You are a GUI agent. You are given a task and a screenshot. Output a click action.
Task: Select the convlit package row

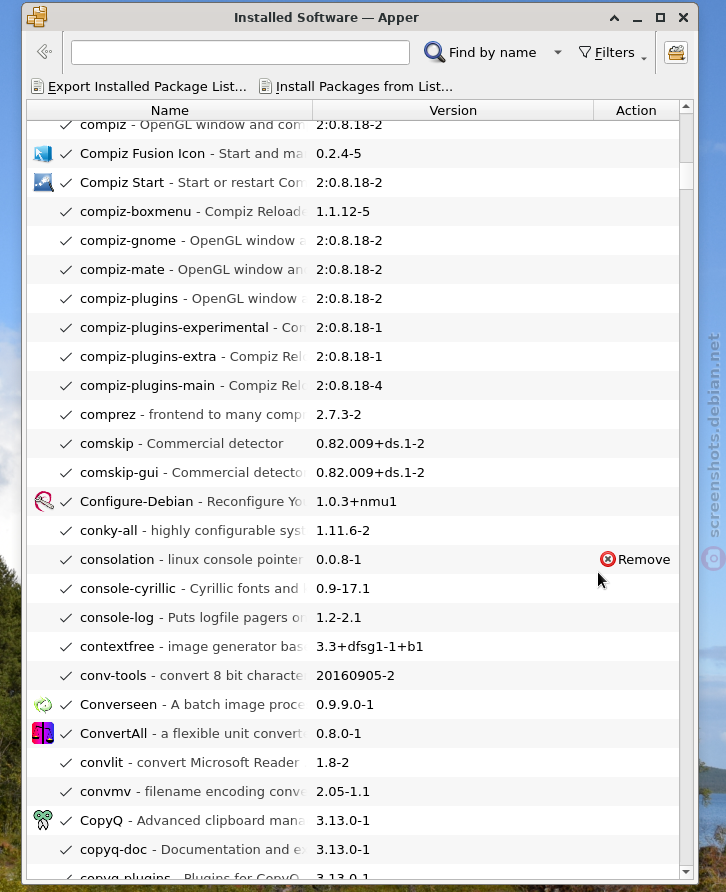[x=353, y=763]
